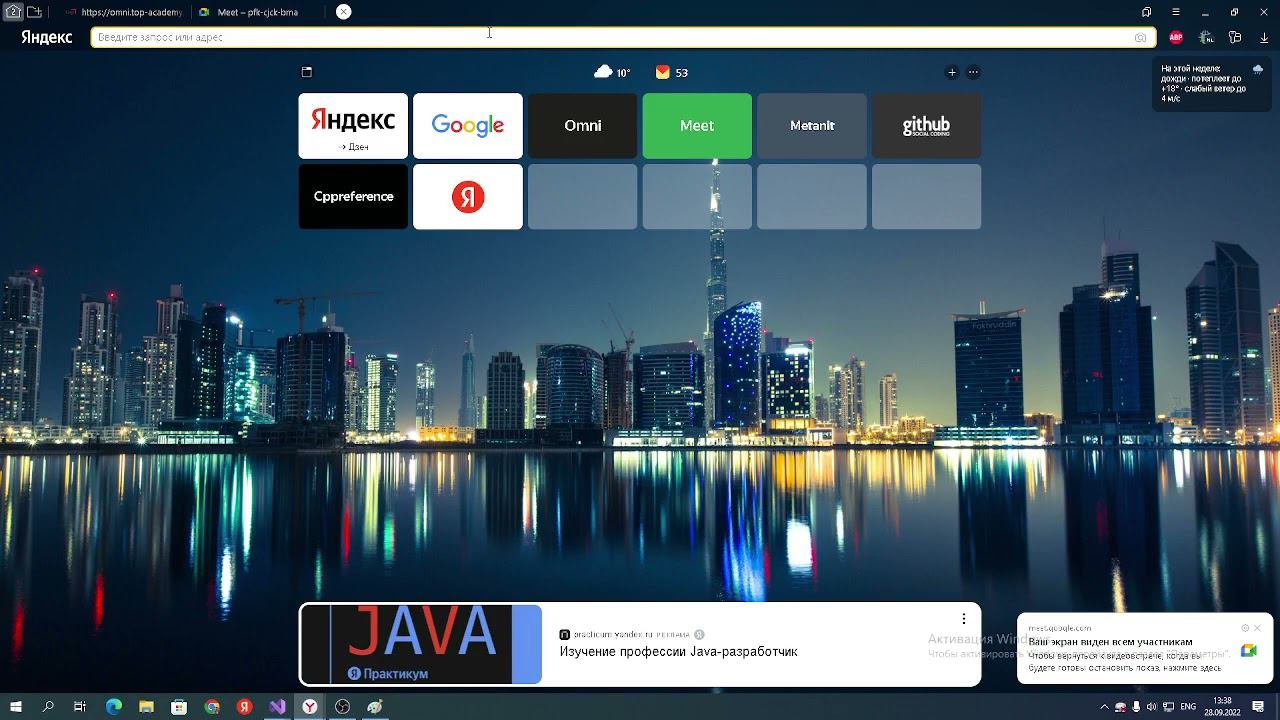Open the weekly weather forecast card
Image resolution: width=1280 pixels, height=720 pixels.
click(1212, 84)
